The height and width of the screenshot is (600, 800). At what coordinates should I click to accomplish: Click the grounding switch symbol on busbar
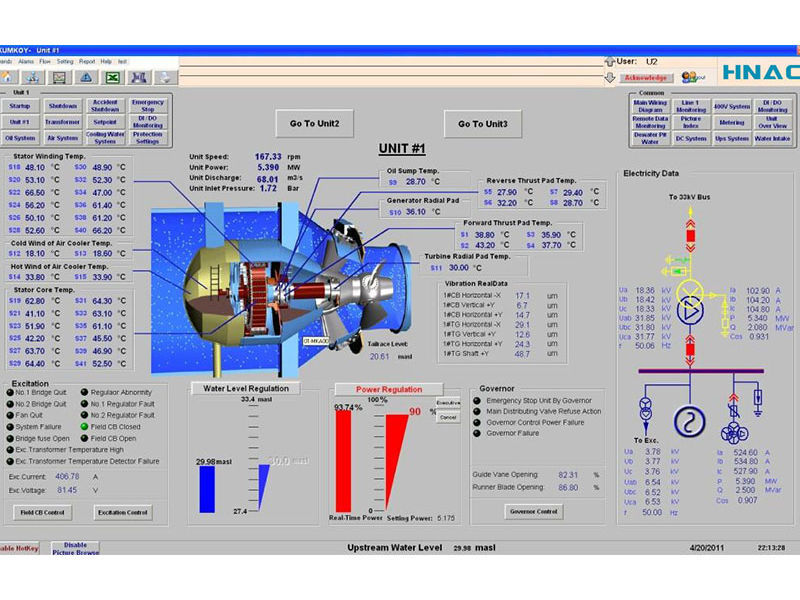click(x=758, y=403)
